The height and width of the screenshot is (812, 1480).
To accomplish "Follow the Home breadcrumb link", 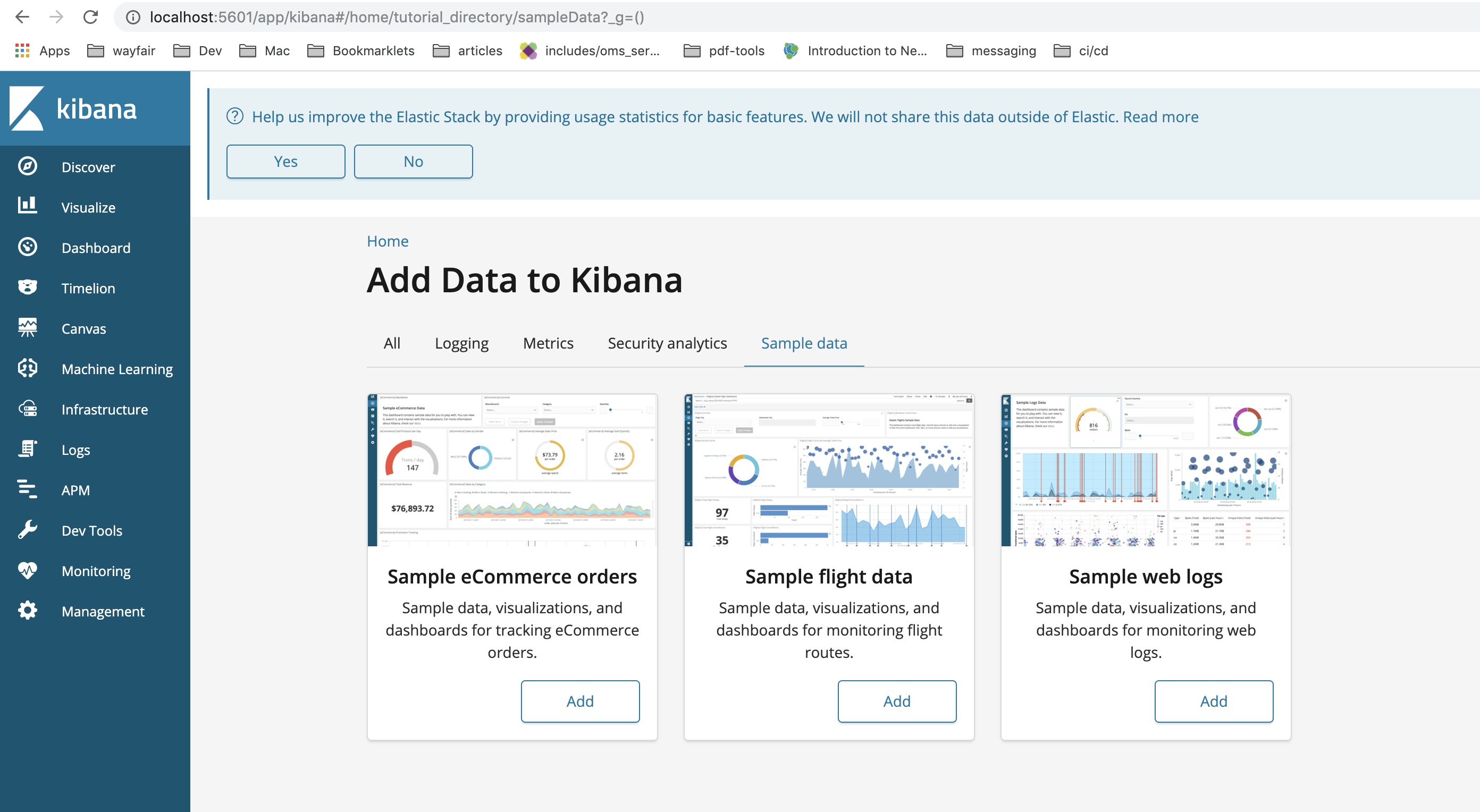I will coord(387,241).
